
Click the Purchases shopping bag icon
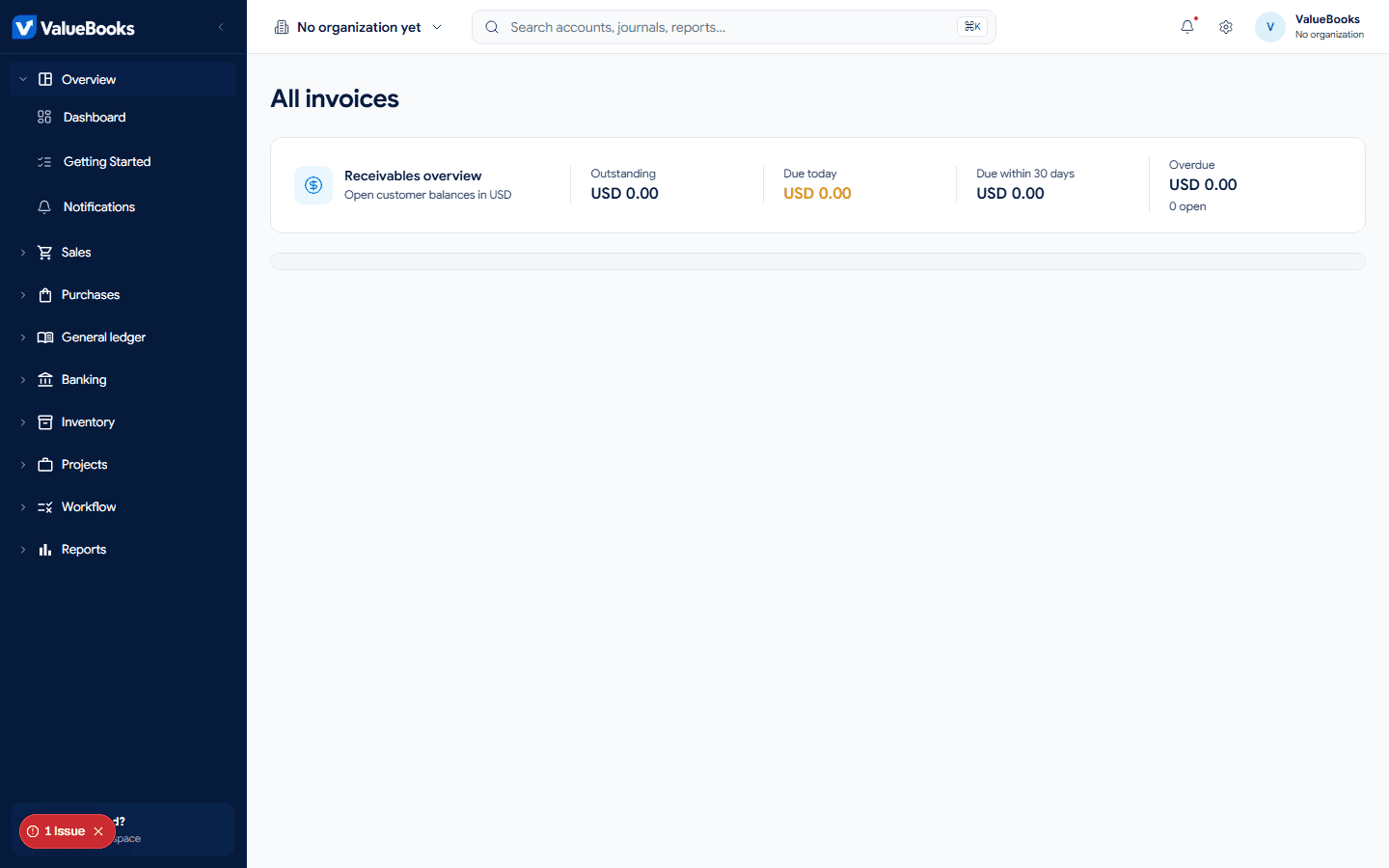coord(45,295)
